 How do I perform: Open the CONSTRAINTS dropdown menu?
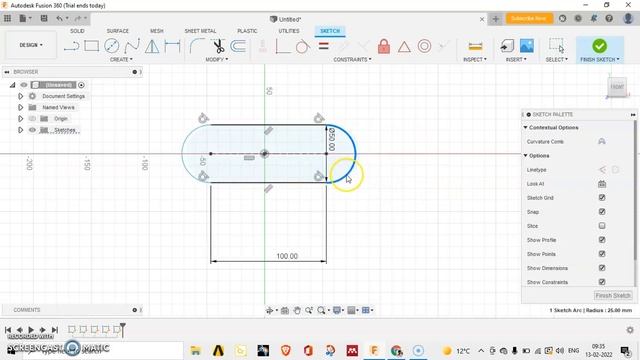pyautogui.click(x=352, y=60)
